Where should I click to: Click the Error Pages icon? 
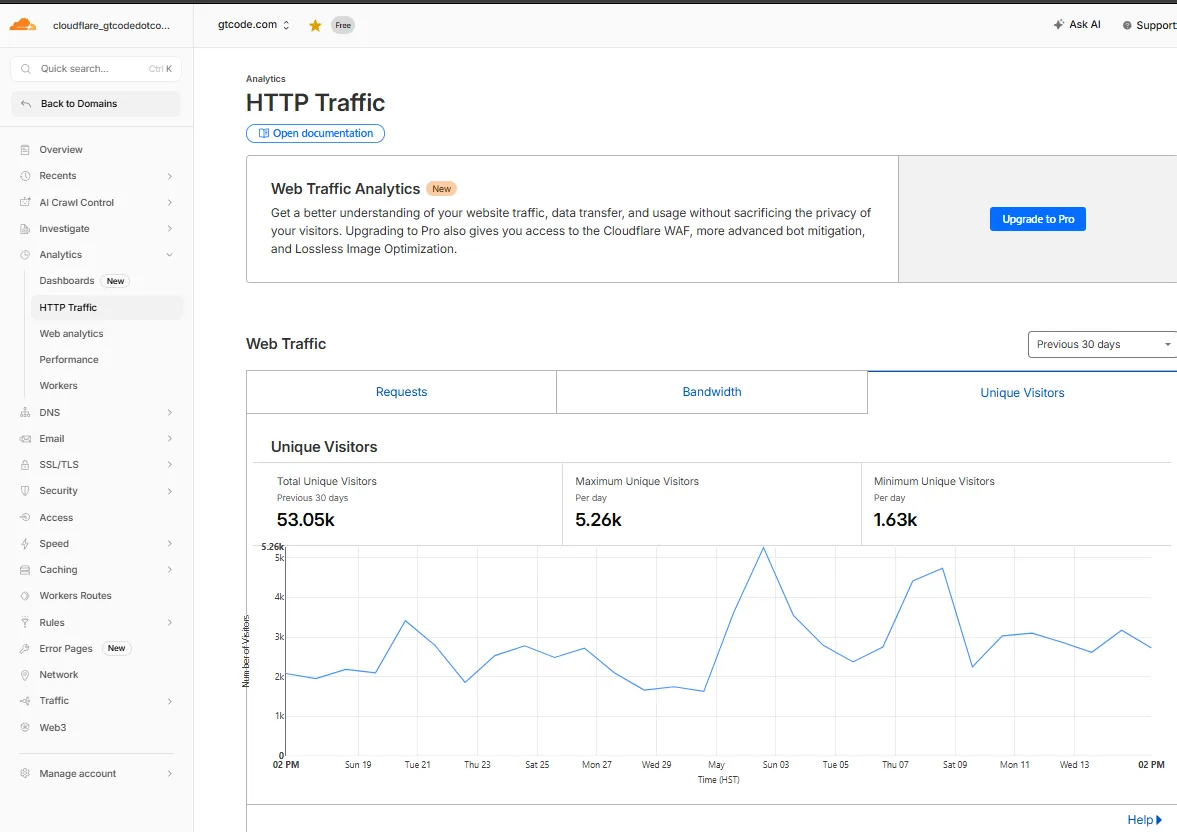[25, 649]
